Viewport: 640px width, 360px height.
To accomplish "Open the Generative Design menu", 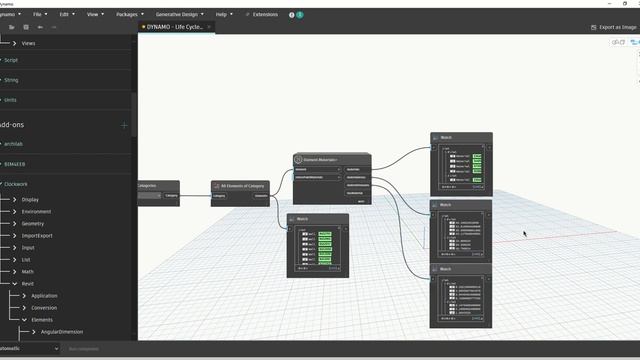I will click(180, 14).
